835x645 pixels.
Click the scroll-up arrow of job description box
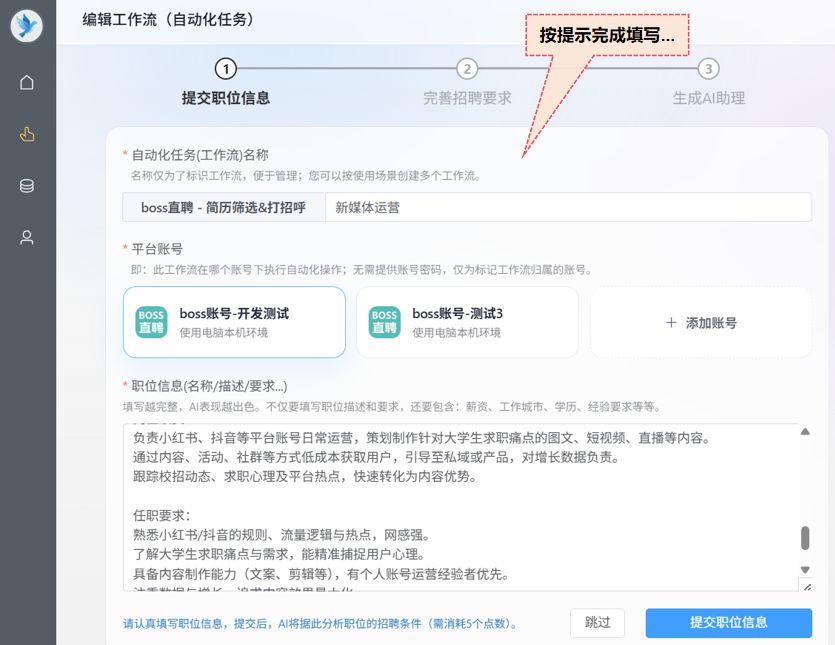pyautogui.click(x=805, y=432)
